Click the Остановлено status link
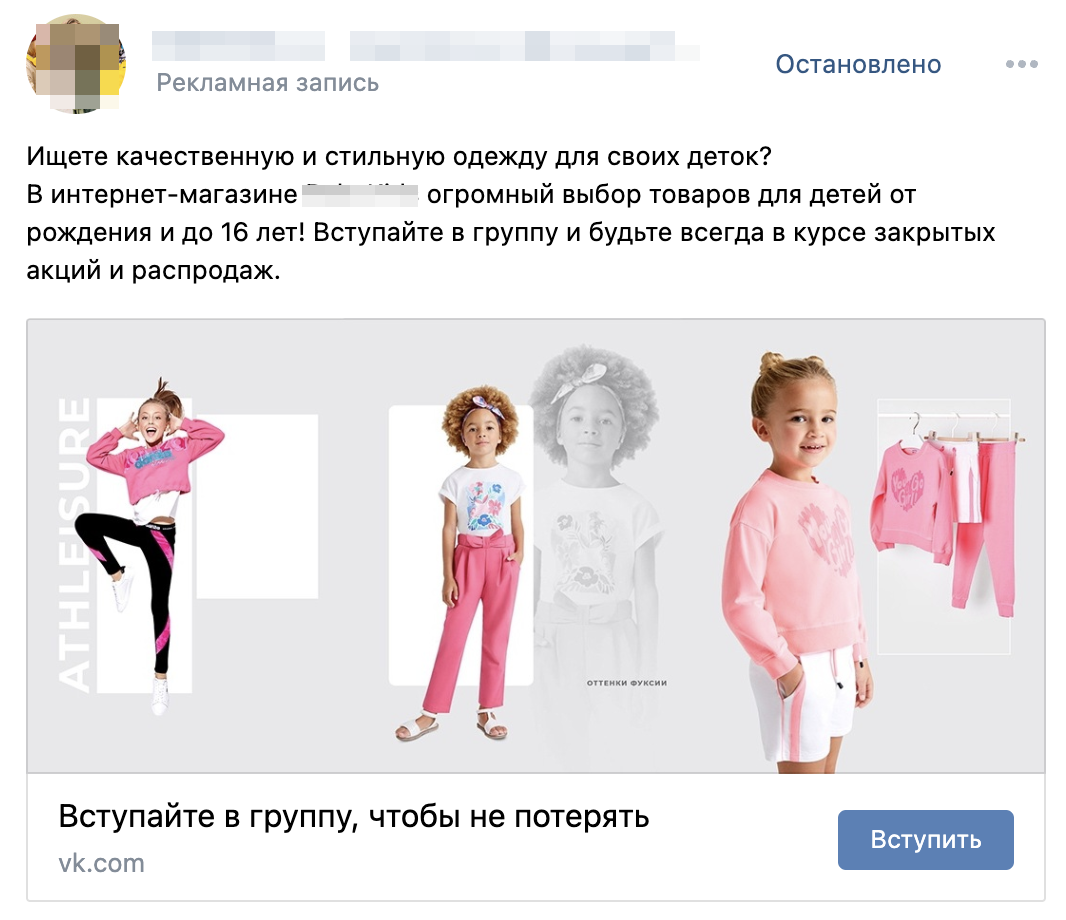 point(858,64)
